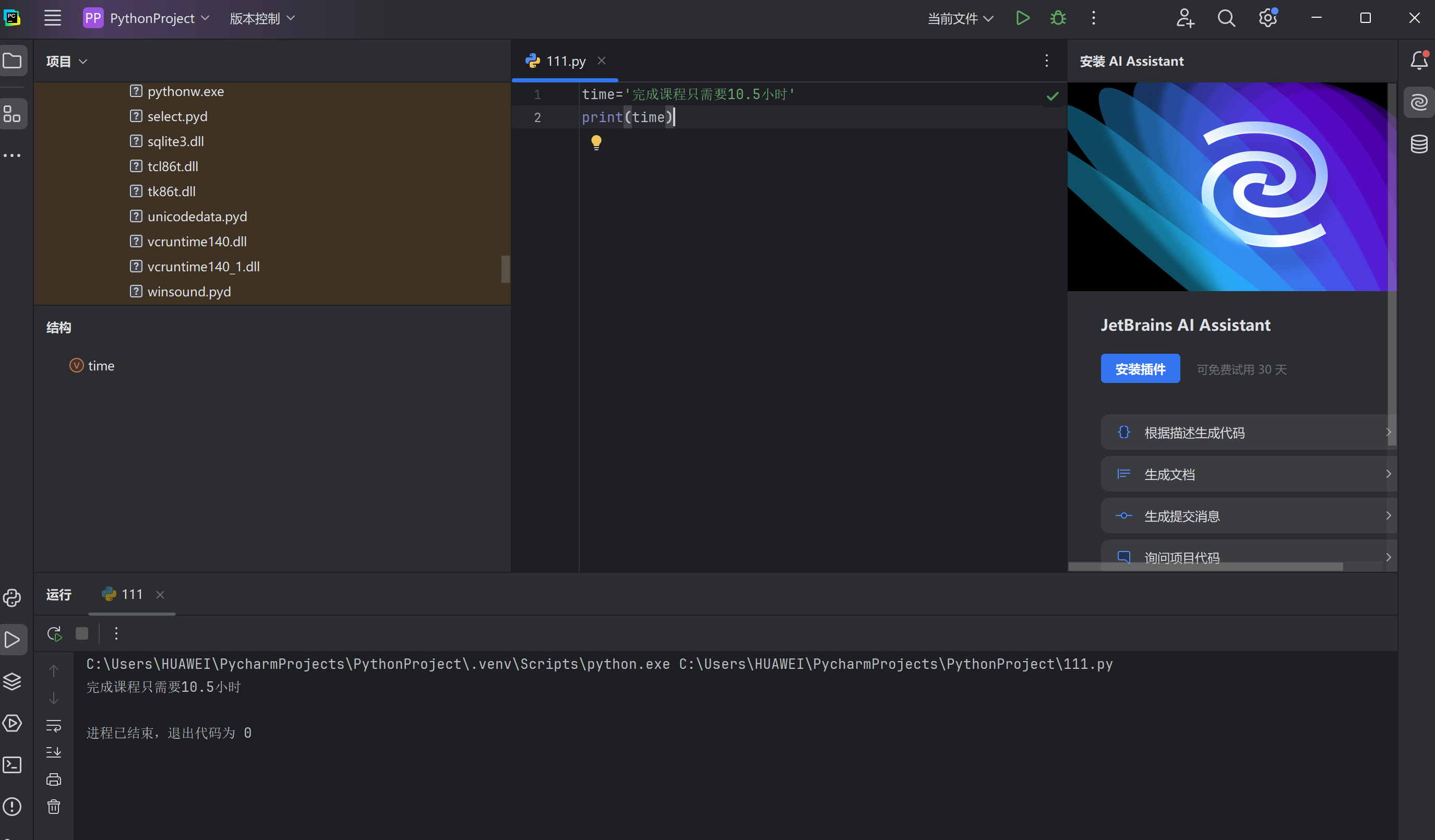Click the project tree vertical scrollbar
Screen dimensions: 1435x840
click(x=505, y=269)
